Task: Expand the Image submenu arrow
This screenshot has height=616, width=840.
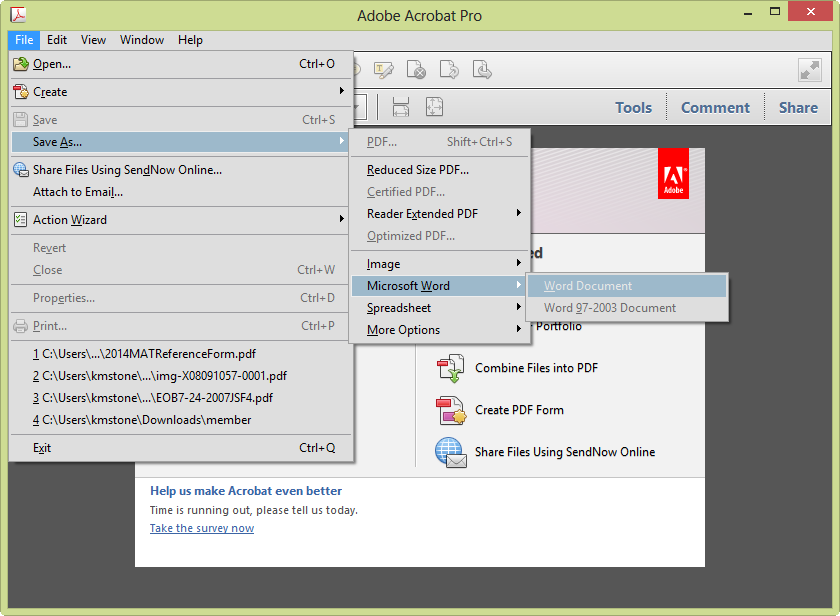Action: pos(519,262)
